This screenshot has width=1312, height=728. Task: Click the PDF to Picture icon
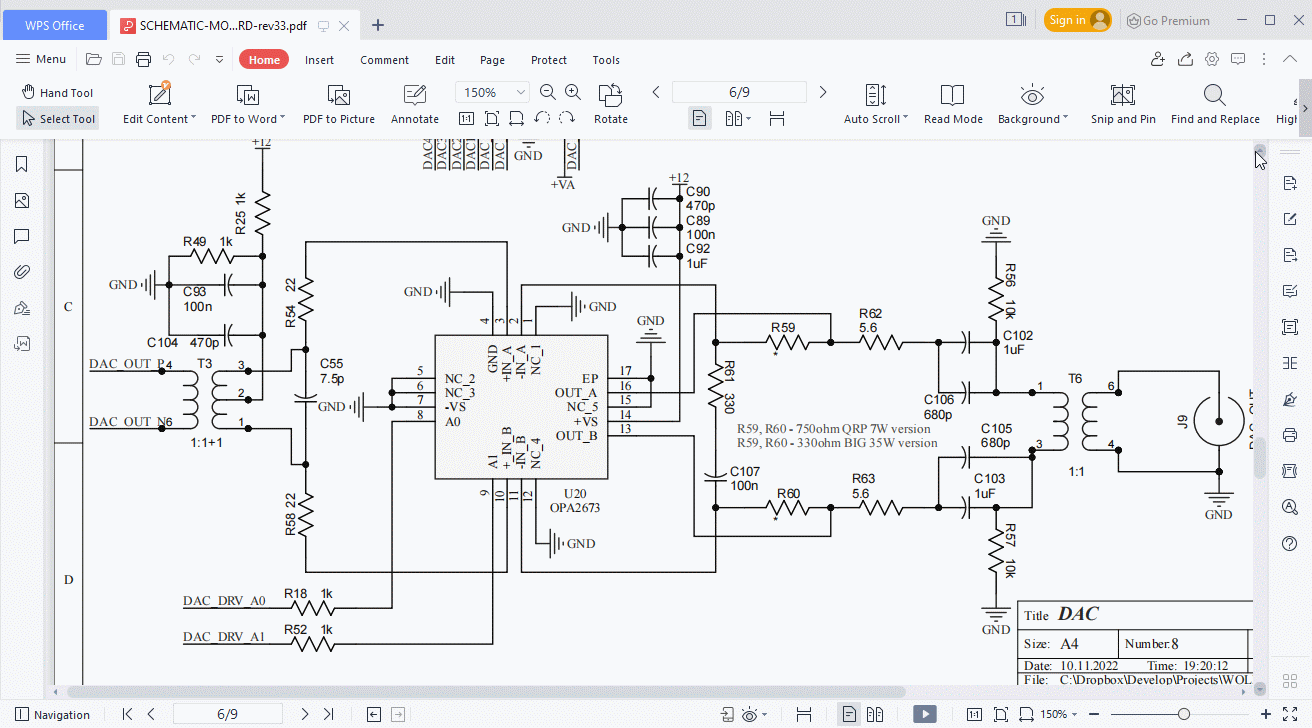point(339,105)
